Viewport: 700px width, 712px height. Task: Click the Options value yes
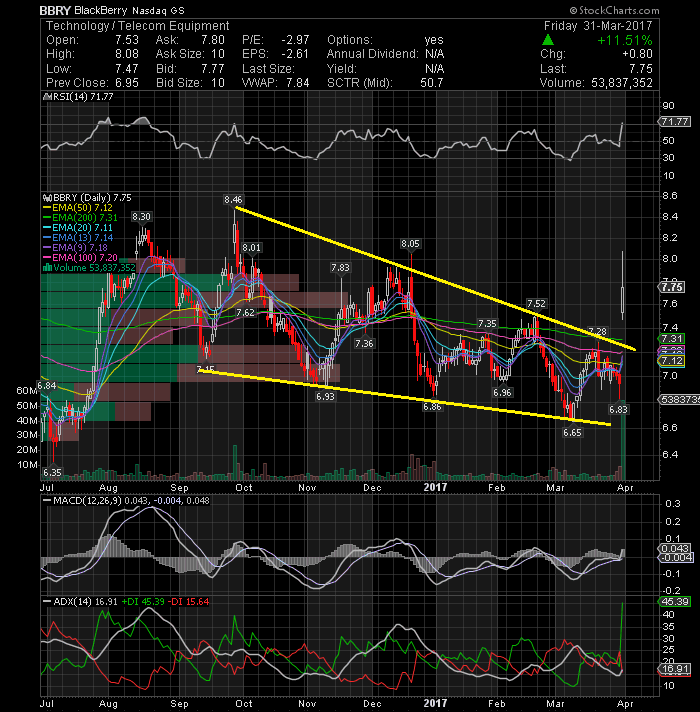pos(434,40)
